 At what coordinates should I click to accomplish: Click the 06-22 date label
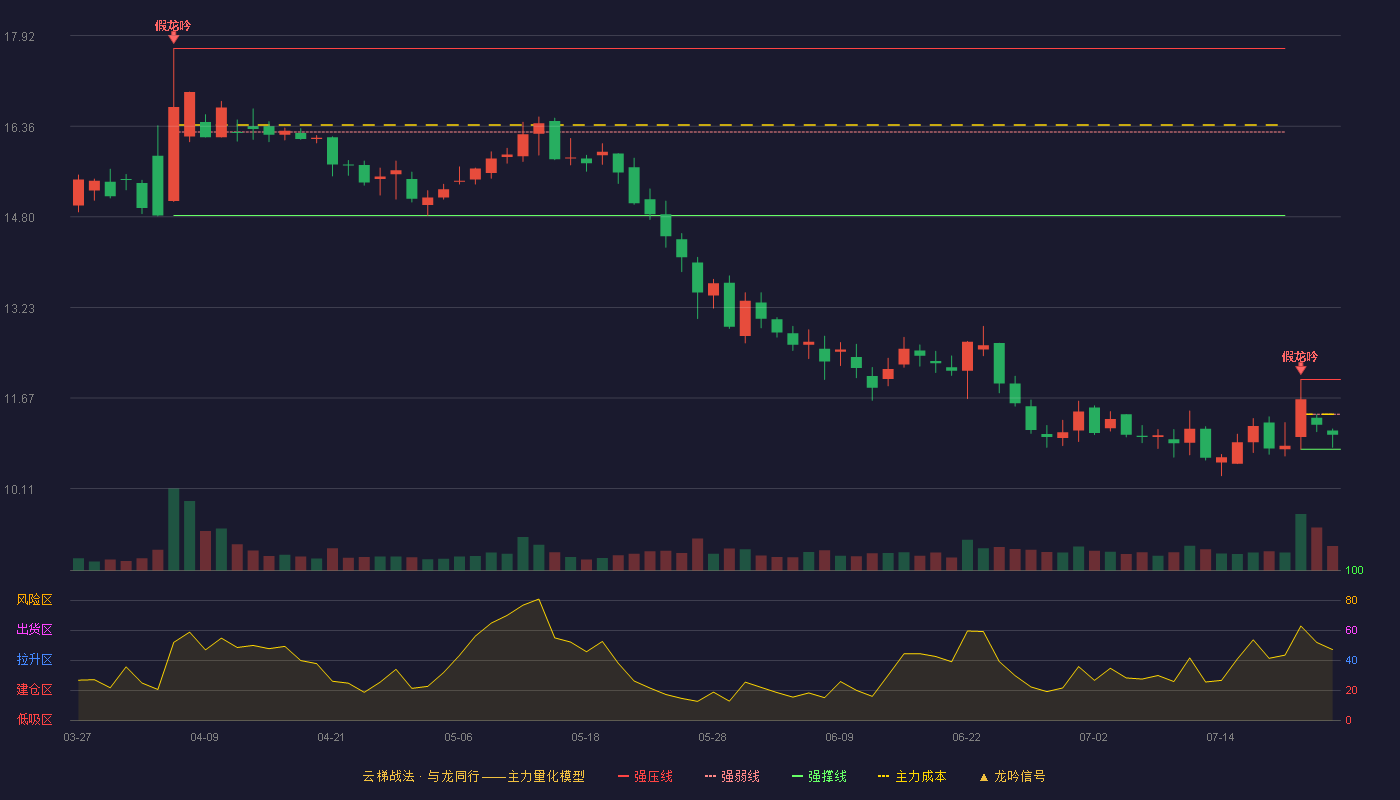tap(966, 737)
